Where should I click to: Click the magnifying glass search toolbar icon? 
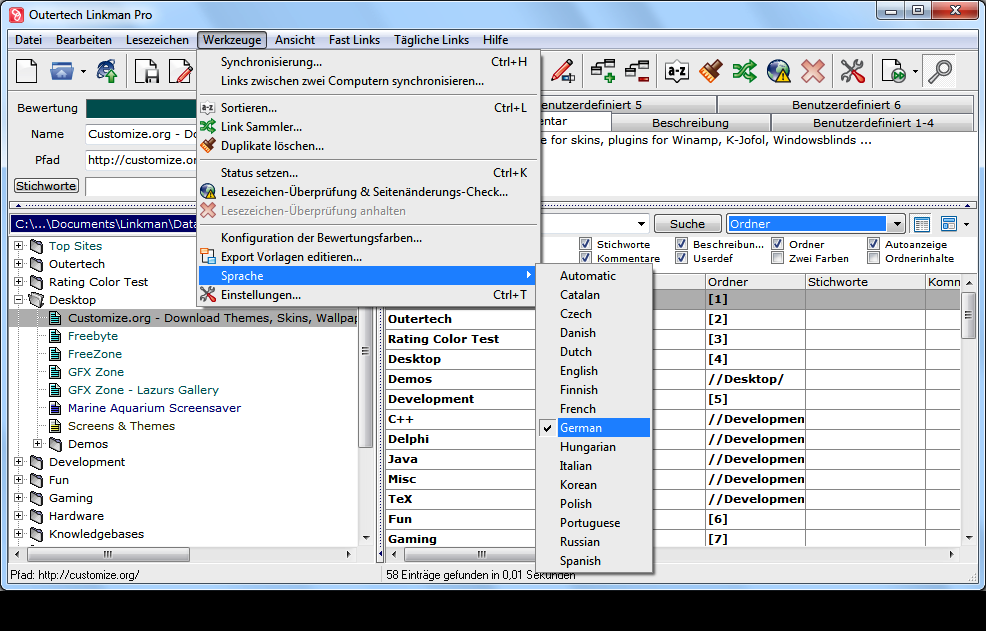click(940, 71)
